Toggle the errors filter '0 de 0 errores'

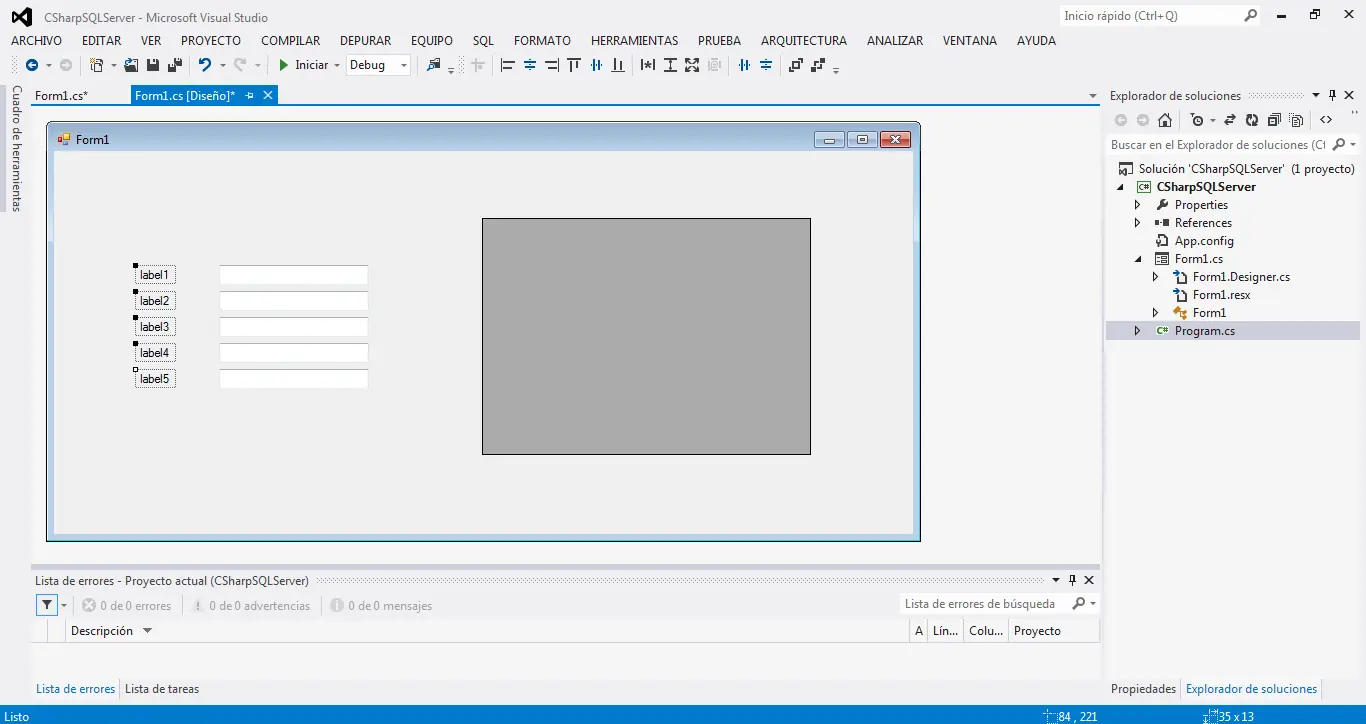point(127,606)
